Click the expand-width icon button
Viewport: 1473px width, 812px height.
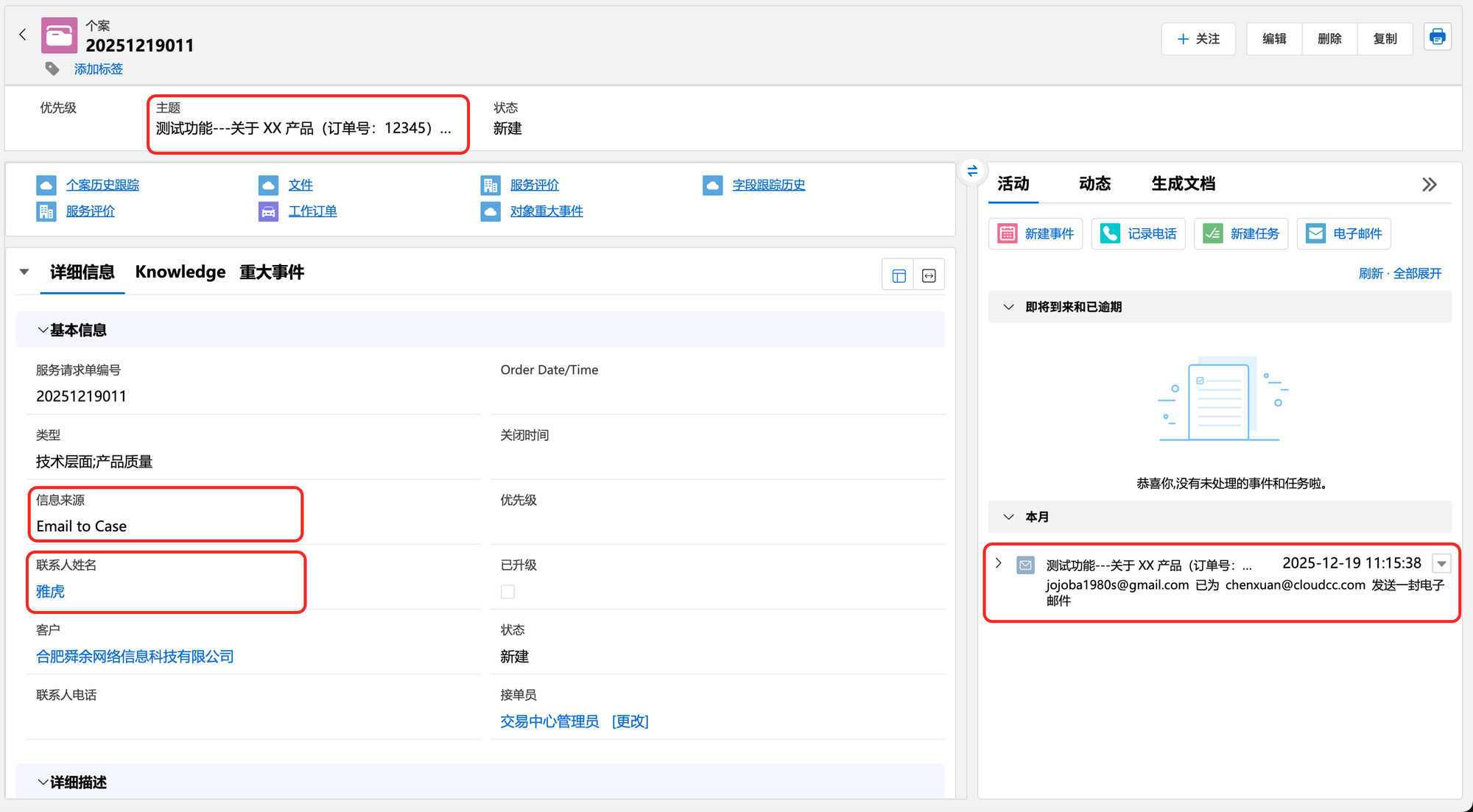(929, 275)
